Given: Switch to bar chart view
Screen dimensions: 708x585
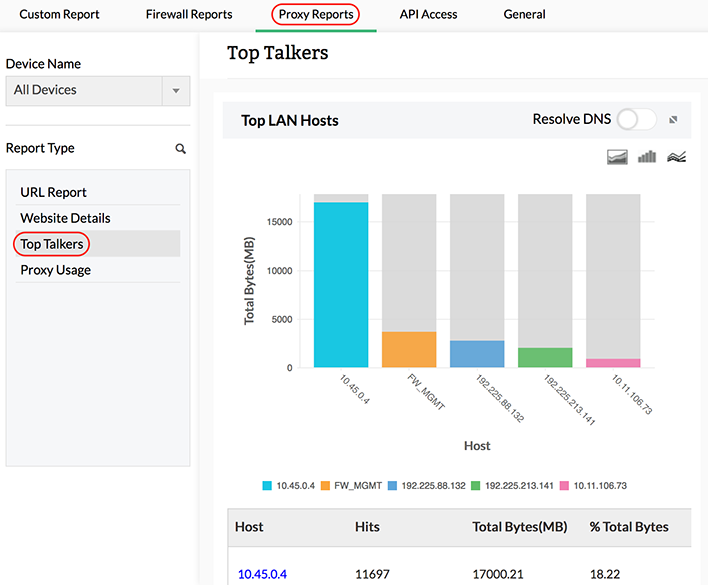Looking at the screenshot, I should tap(647, 157).
